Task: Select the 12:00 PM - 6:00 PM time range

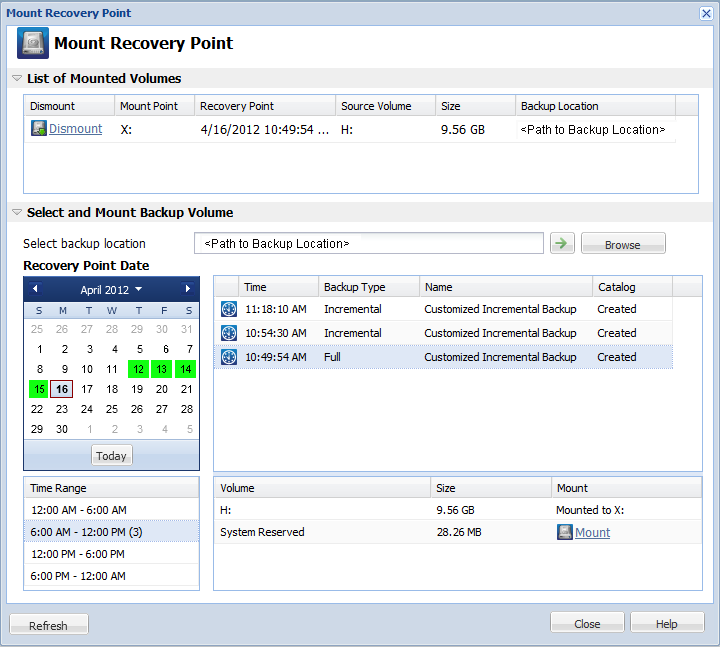Action: [x=77, y=554]
